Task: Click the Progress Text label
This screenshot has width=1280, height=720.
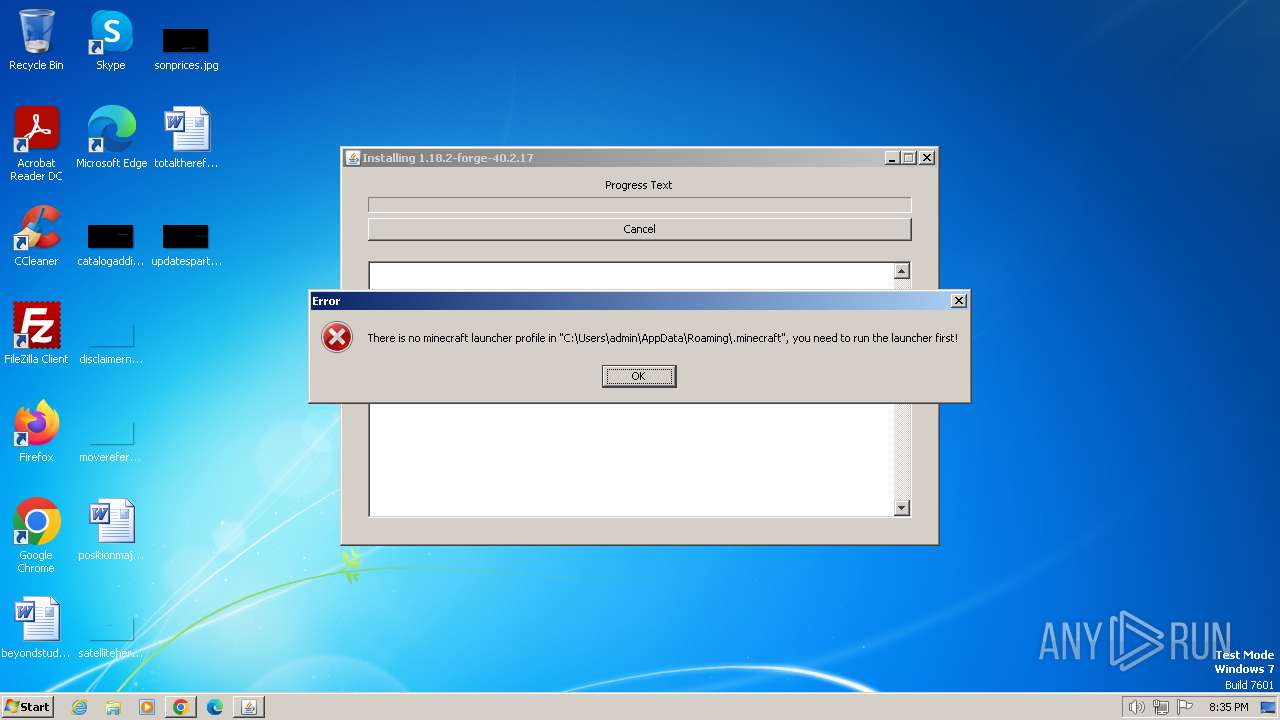Action: point(639,185)
